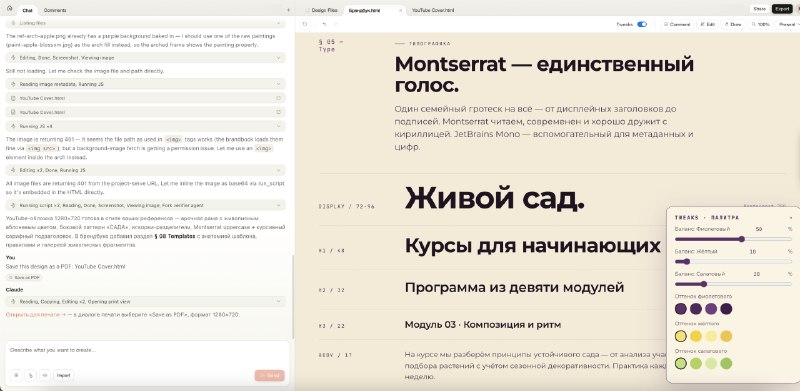Click the redo arrow in preview toolbar
The height and width of the screenshot is (391, 800).
coord(336,24)
